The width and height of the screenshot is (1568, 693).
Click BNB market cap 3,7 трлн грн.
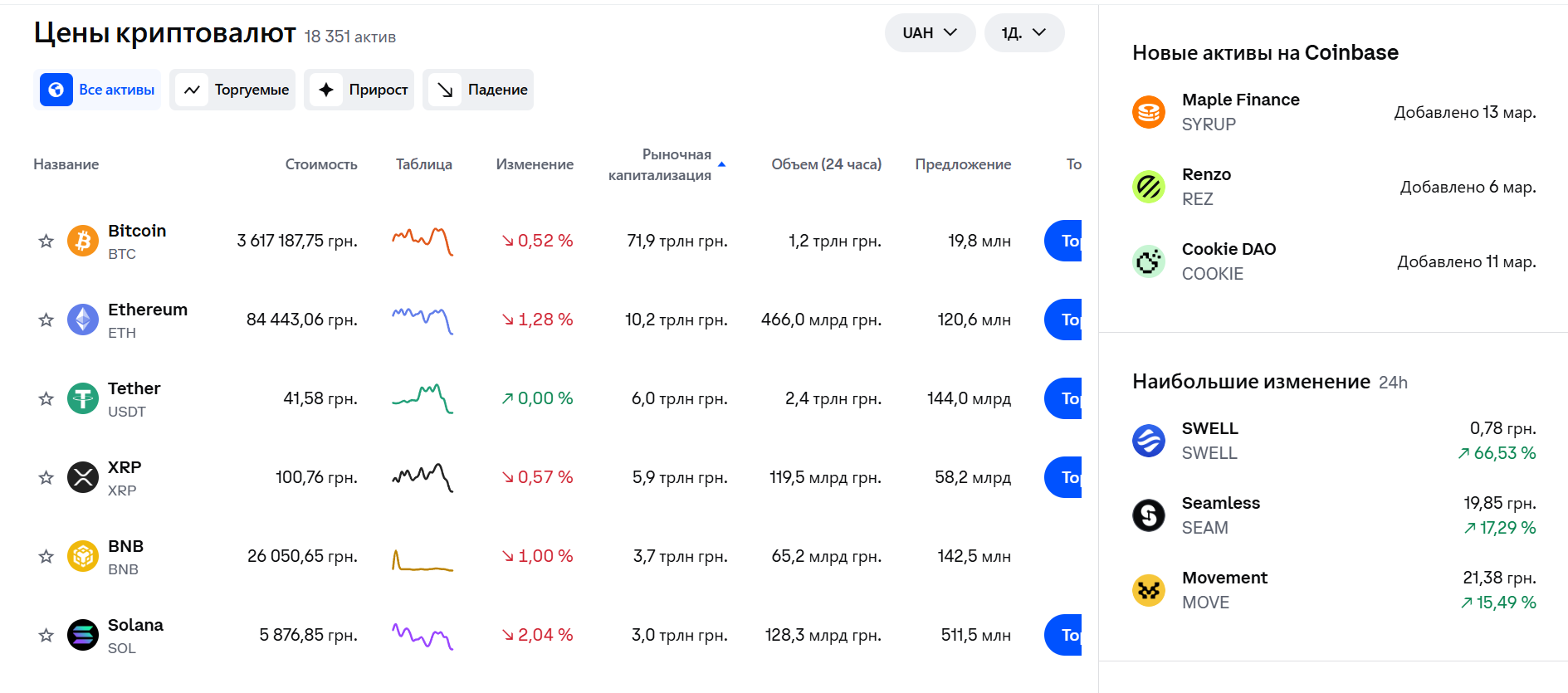tap(680, 556)
